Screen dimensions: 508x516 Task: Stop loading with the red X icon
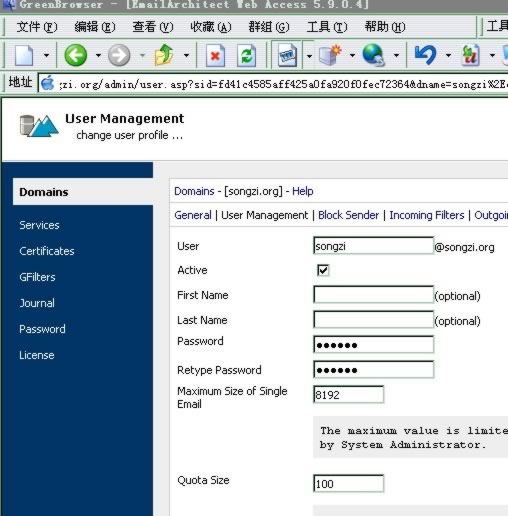pyautogui.click(x=215, y=55)
